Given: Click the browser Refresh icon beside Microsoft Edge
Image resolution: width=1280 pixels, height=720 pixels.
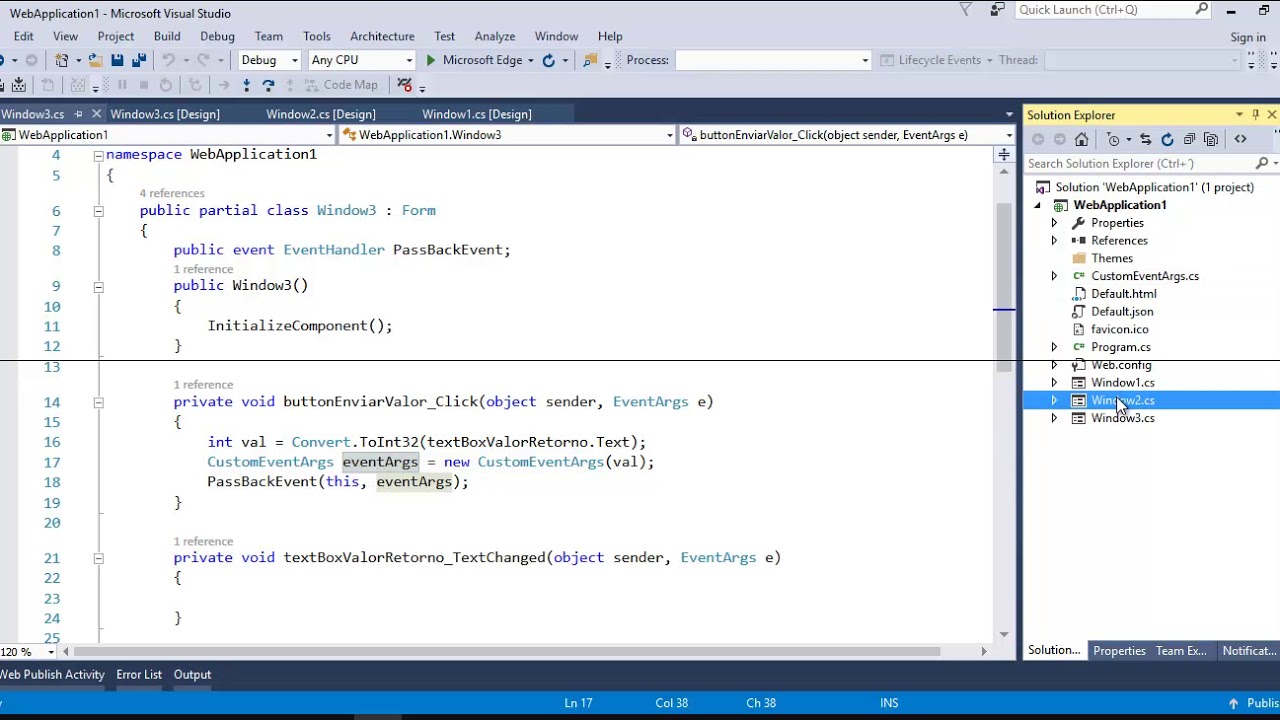Looking at the screenshot, I should 548,60.
